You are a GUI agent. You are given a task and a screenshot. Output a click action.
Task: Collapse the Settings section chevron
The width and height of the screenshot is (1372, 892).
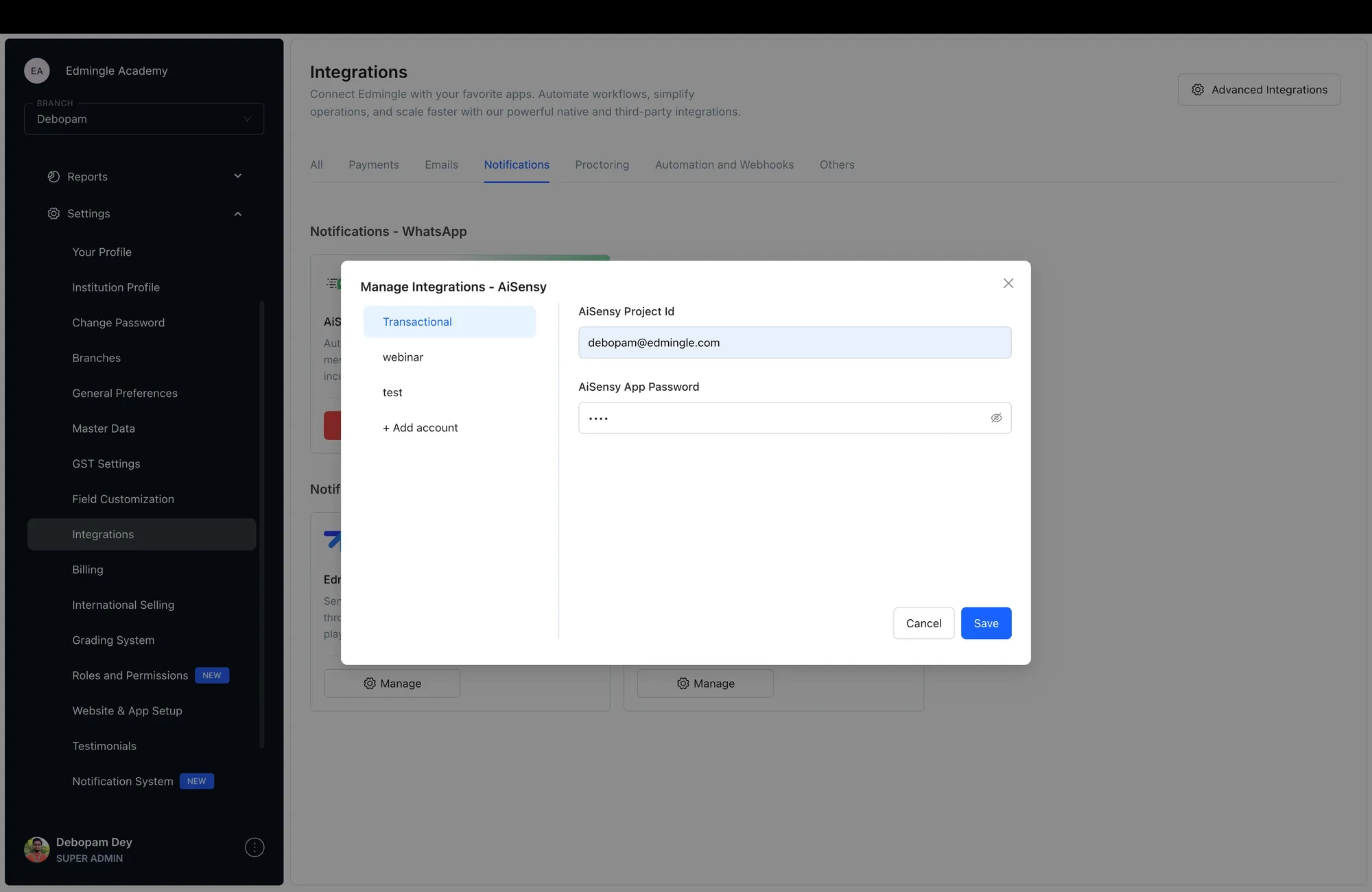237,213
